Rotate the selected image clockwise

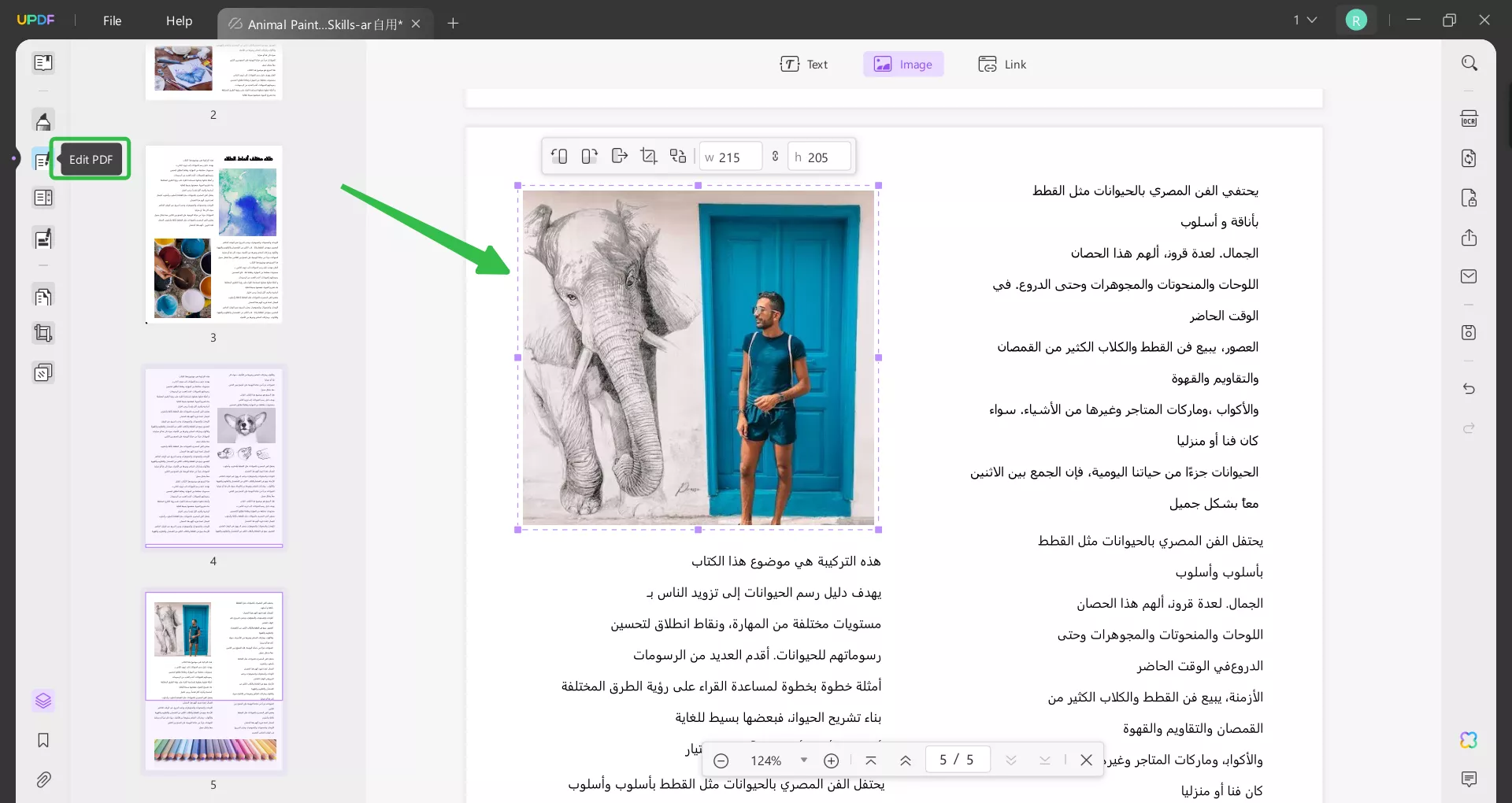pyautogui.click(x=589, y=156)
